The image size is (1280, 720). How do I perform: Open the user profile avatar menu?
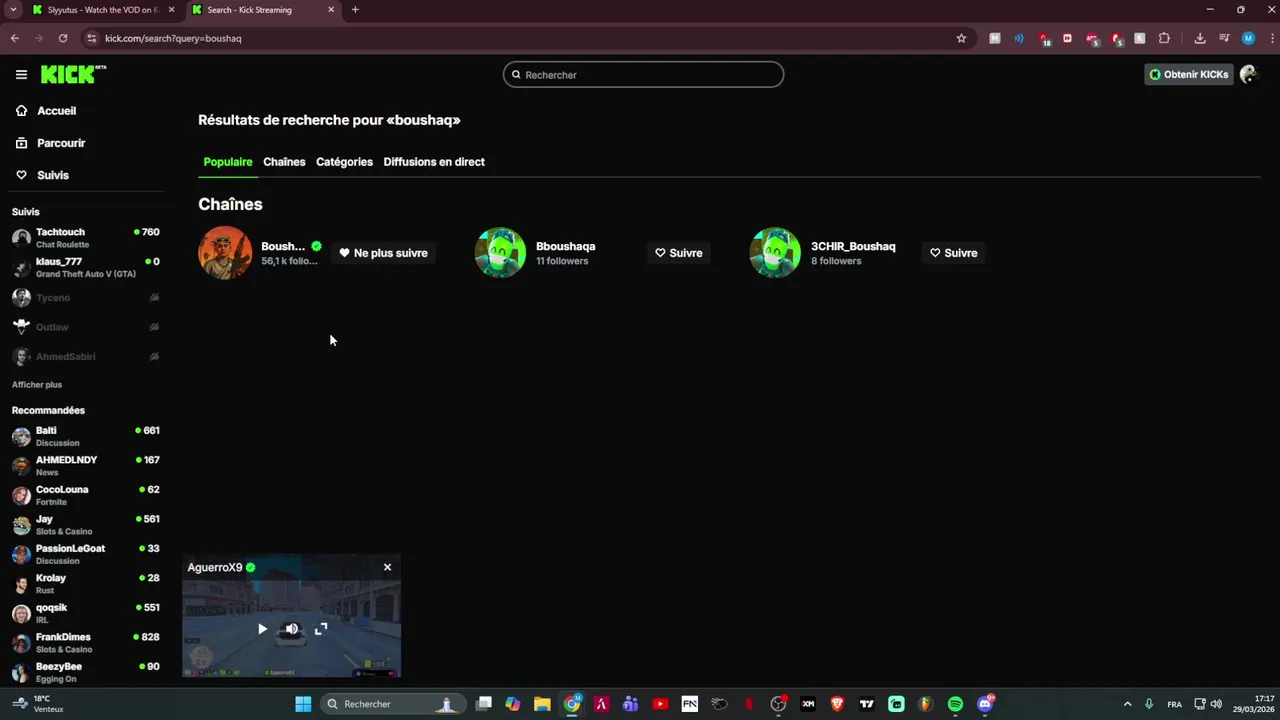tap(1248, 75)
